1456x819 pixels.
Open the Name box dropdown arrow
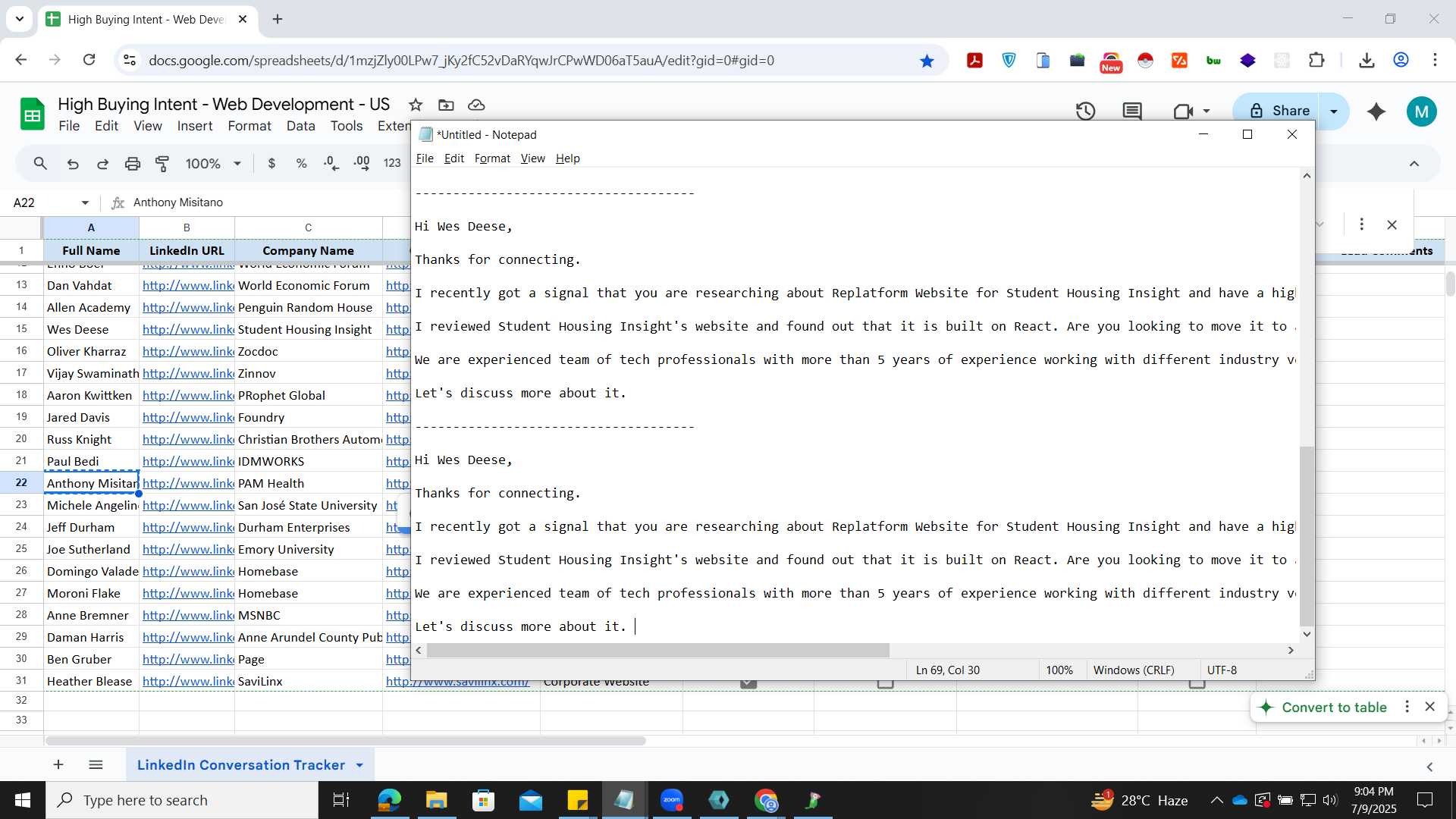tap(85, 202)
